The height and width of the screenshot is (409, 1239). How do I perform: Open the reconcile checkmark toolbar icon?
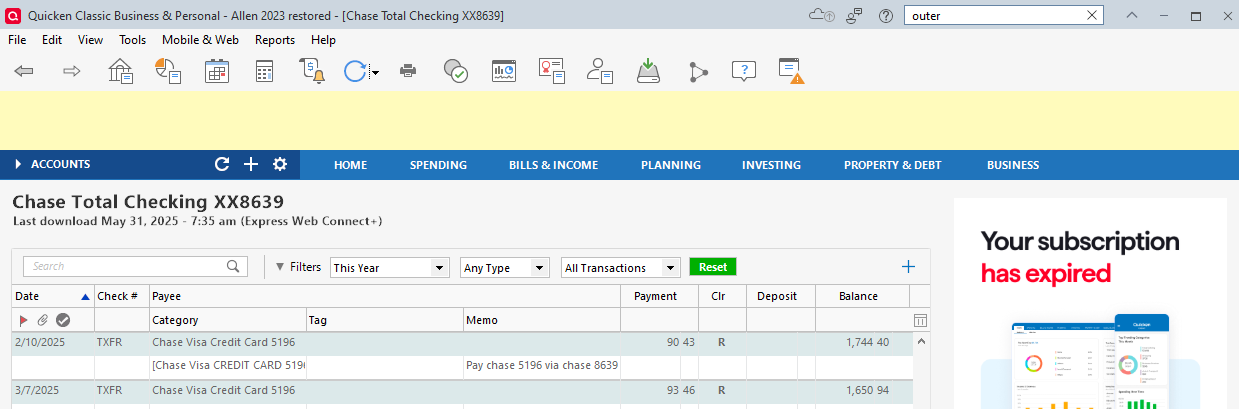click(456, 71)
